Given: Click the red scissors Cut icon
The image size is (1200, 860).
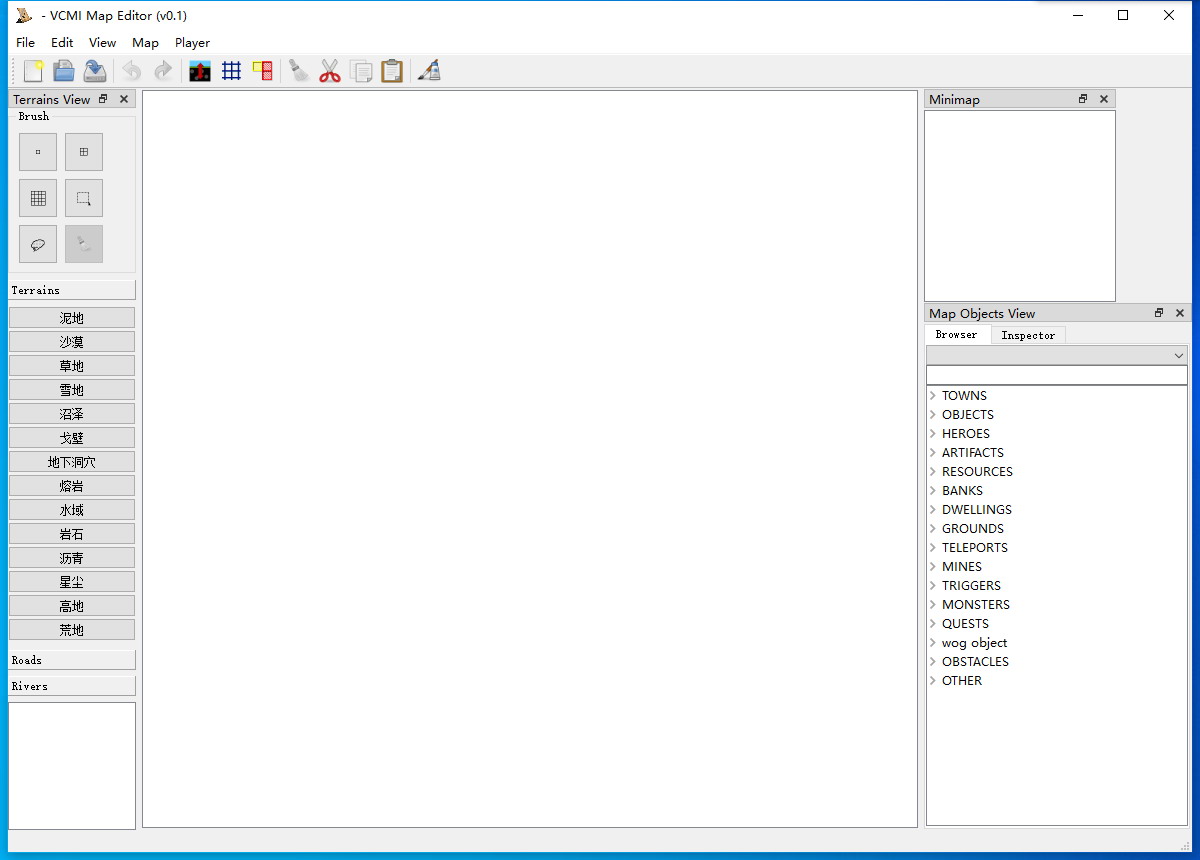Looking at the screenshot, I should 330,71.
